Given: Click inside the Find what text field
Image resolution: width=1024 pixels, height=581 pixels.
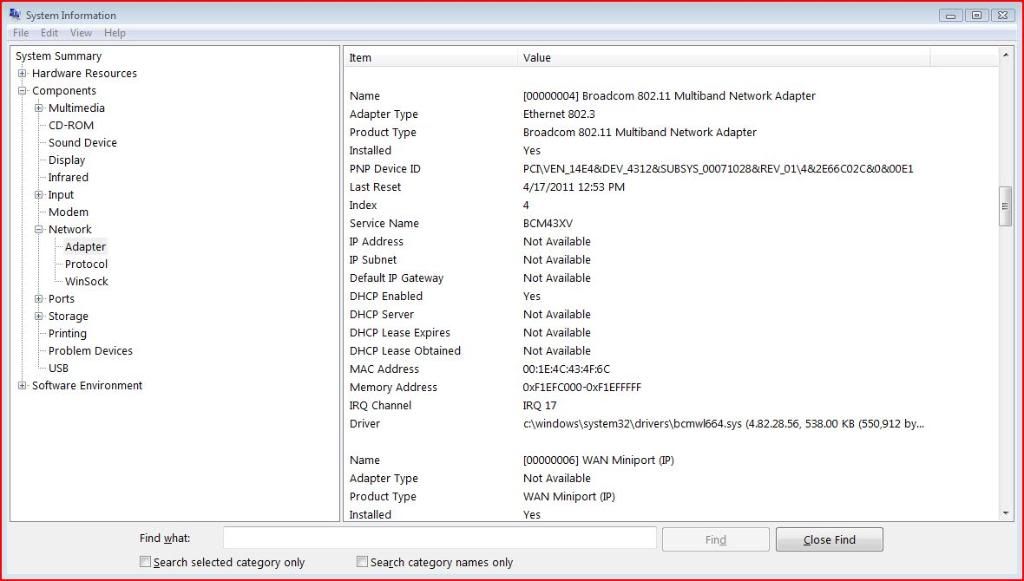Looking at the screenshot, I should 439,539.
